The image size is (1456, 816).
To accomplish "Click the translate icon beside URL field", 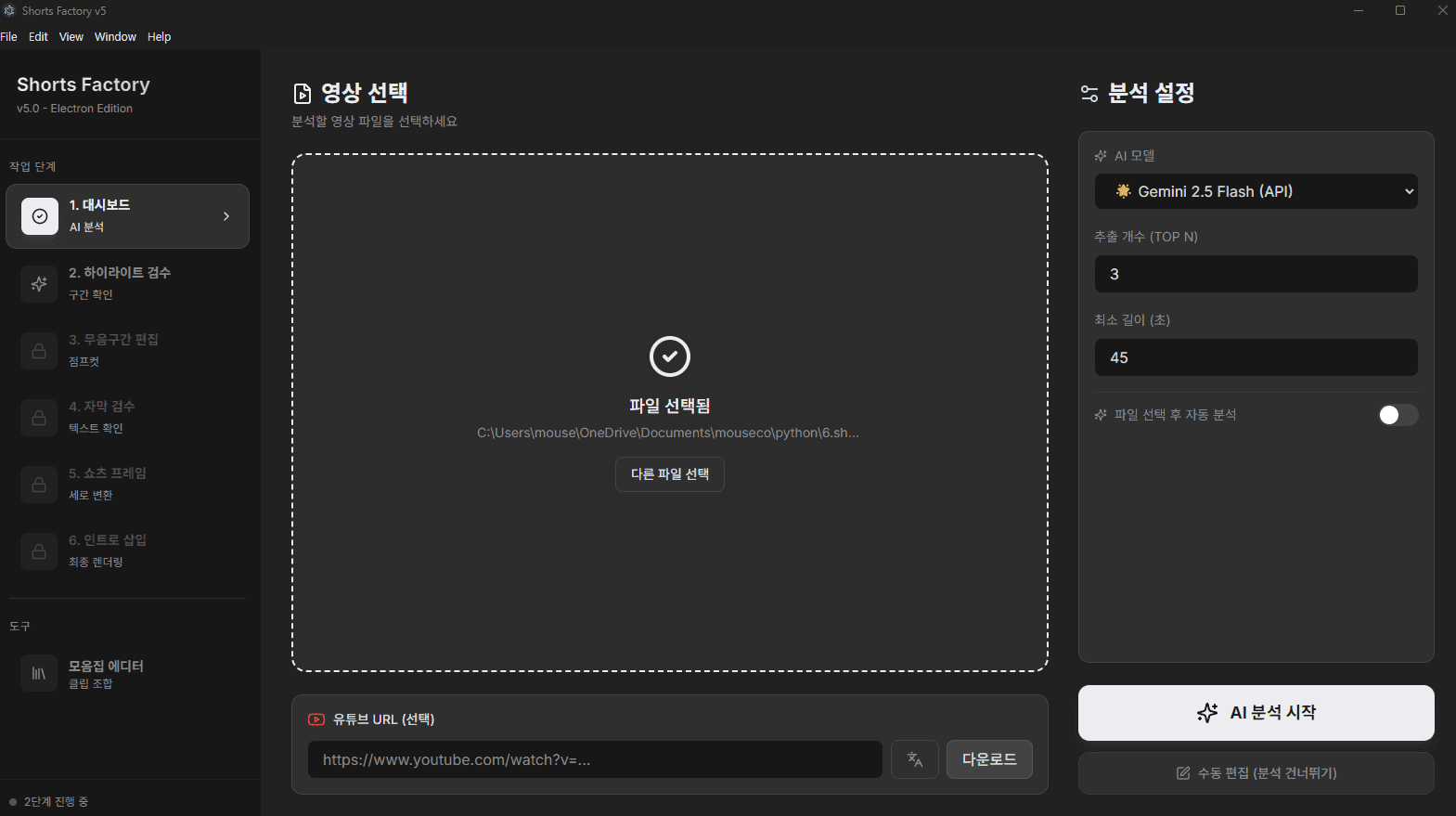I will point(914,759).
